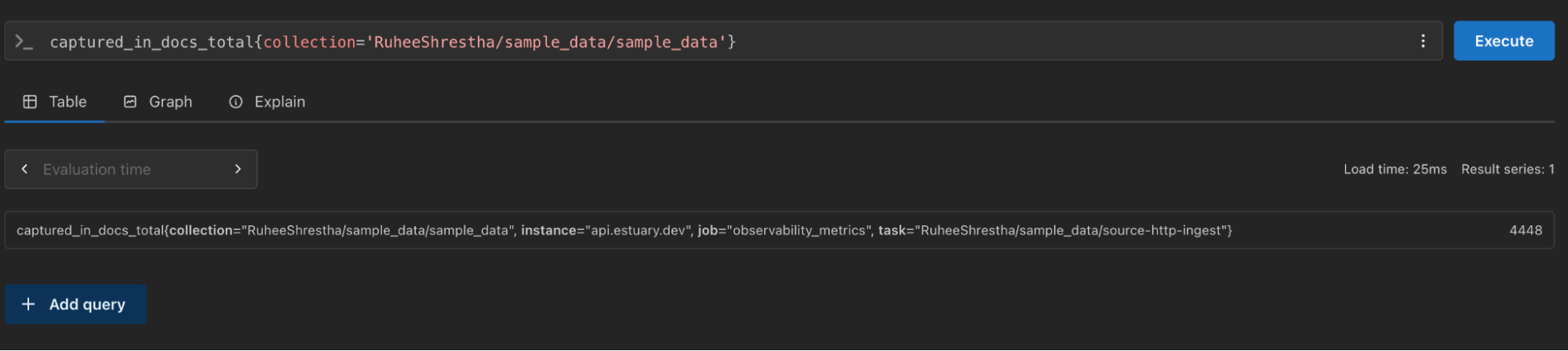Add a new query panel

coord(75,305)
